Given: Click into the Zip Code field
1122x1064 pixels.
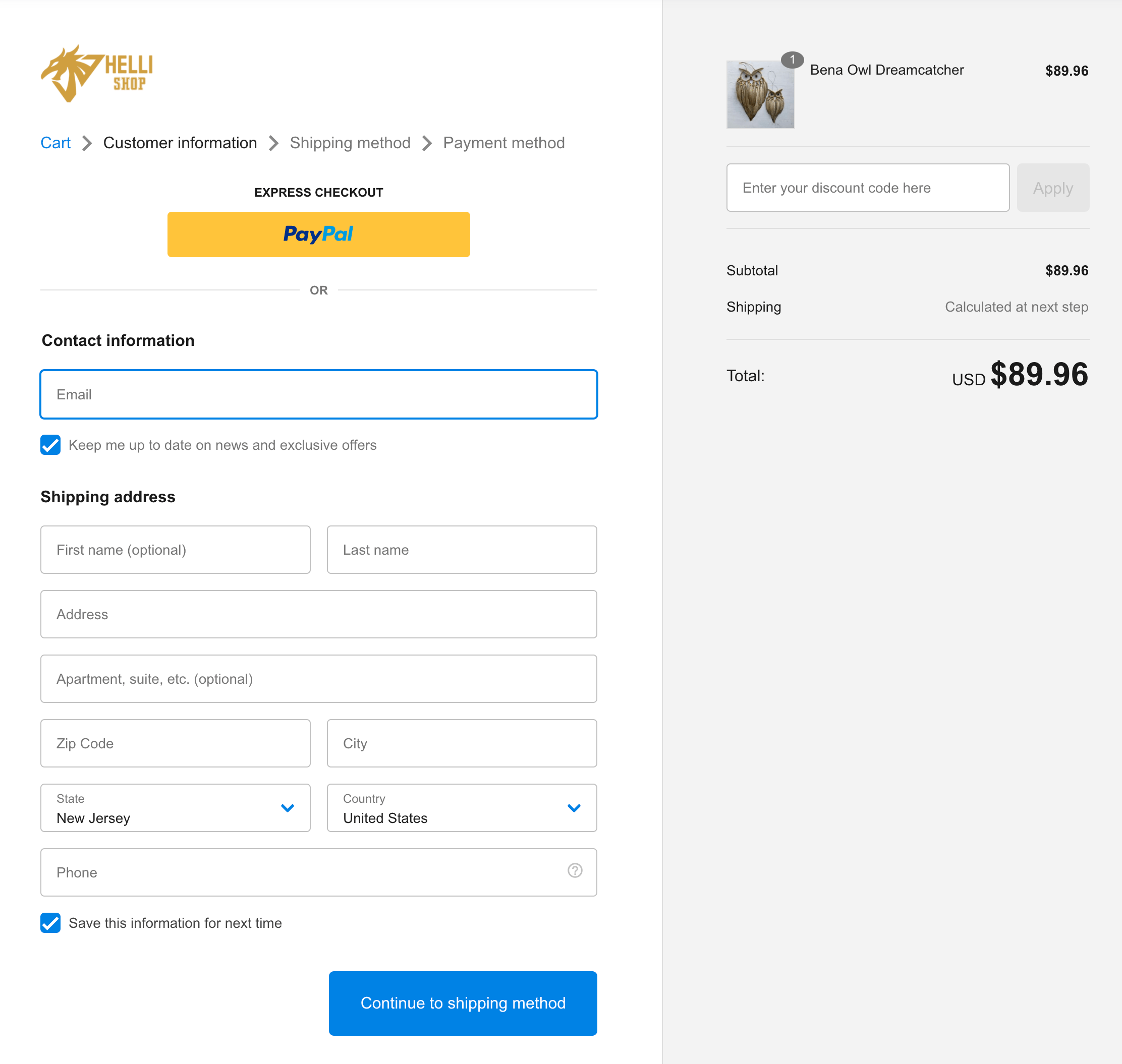Looking at the screenshot, I should (x=176, y=743).
